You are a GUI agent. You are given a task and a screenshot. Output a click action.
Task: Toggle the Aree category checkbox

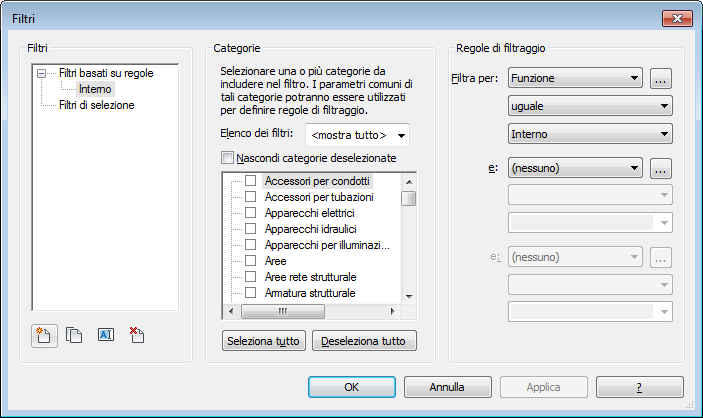pos(251,260)
